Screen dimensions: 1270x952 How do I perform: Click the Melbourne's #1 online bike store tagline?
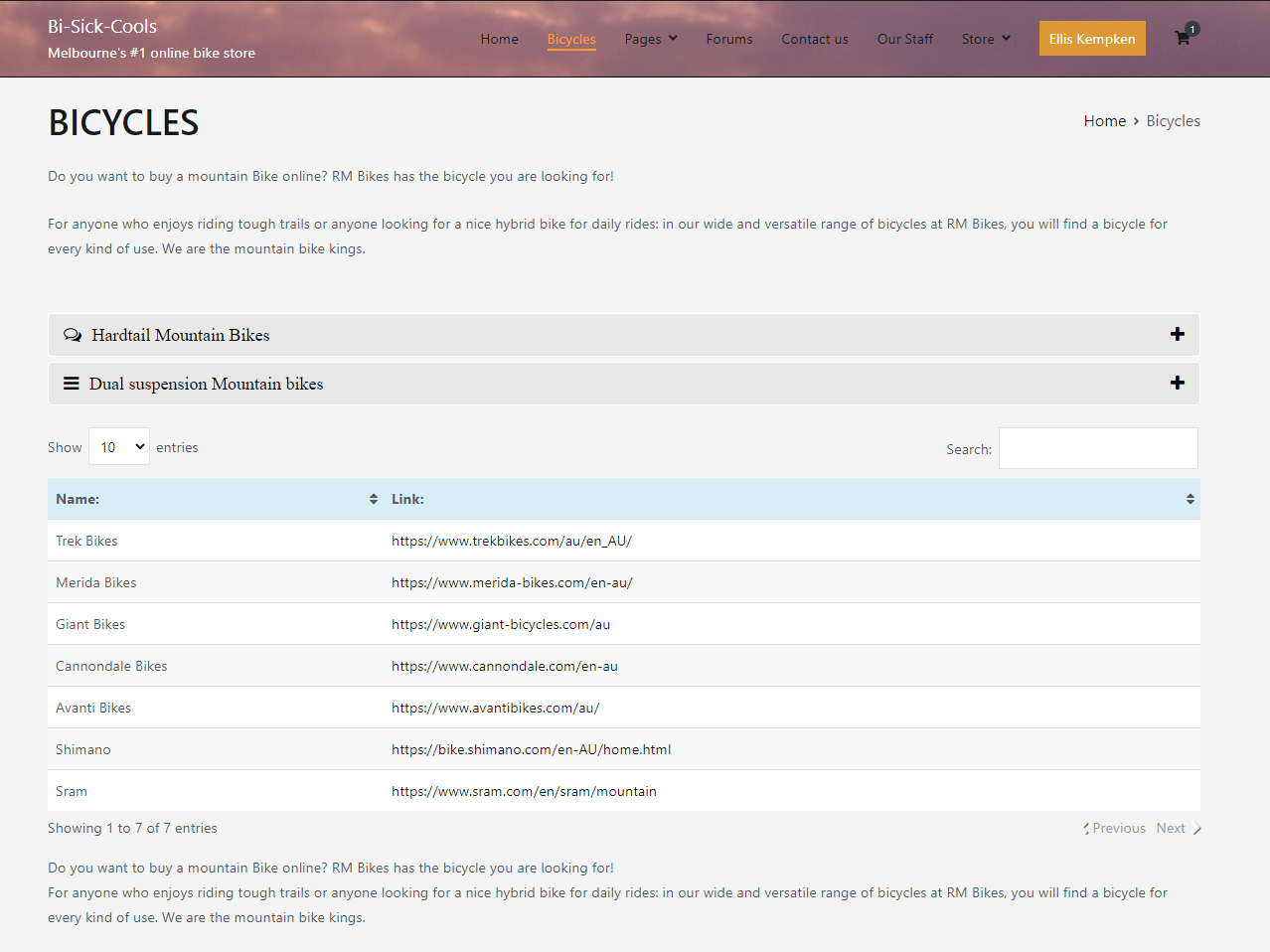tap(151, 53)
